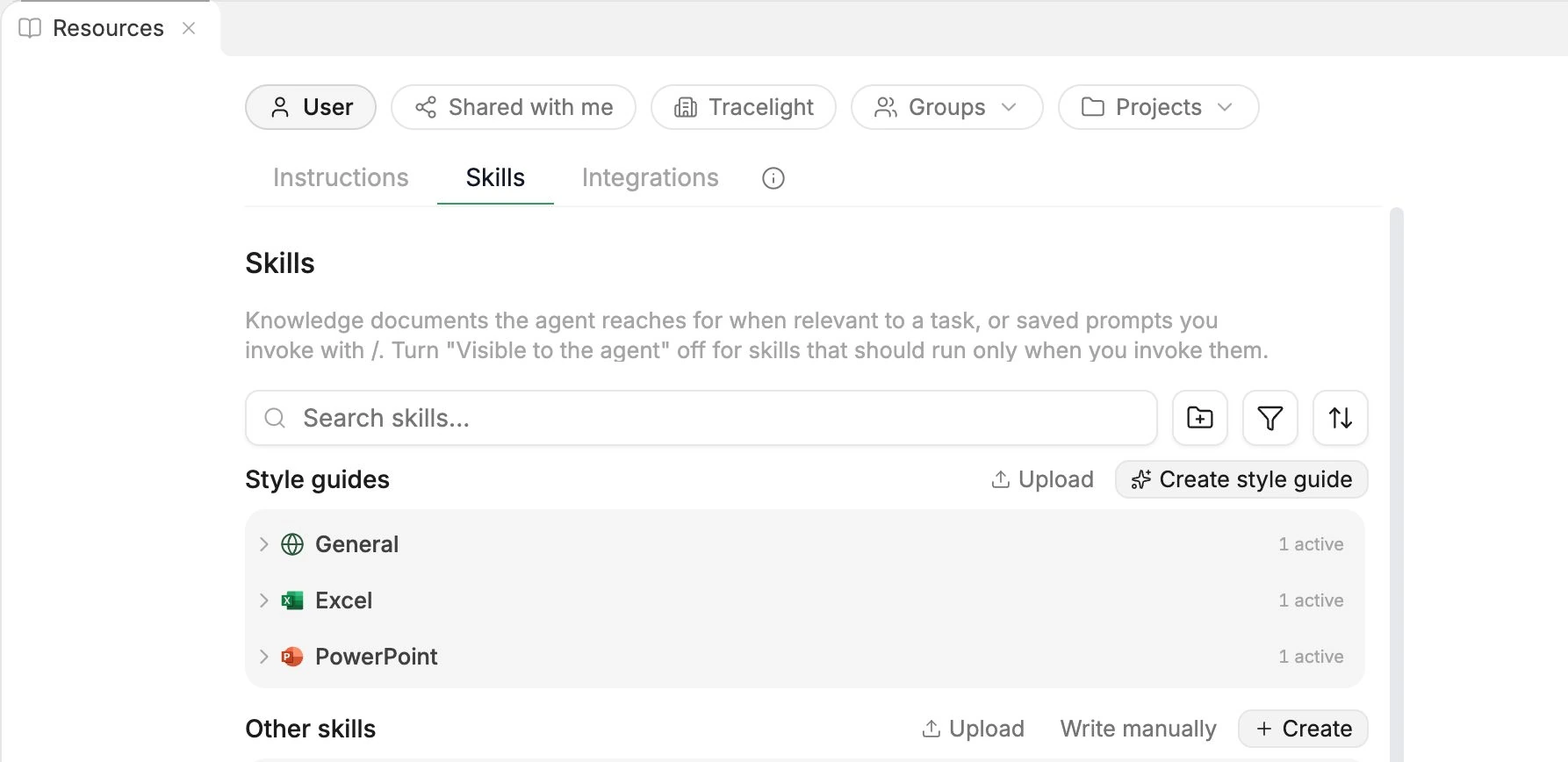Click '1 active' text in General row
The width and height of the screenshot is (1568, 762).
pyautogui.click(x=1311, y=544)
